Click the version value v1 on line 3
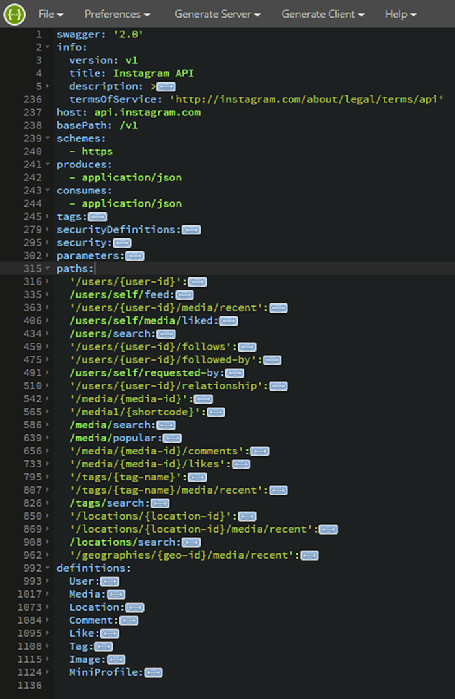This screenshot has height=699, width=455. click(131, 60)
